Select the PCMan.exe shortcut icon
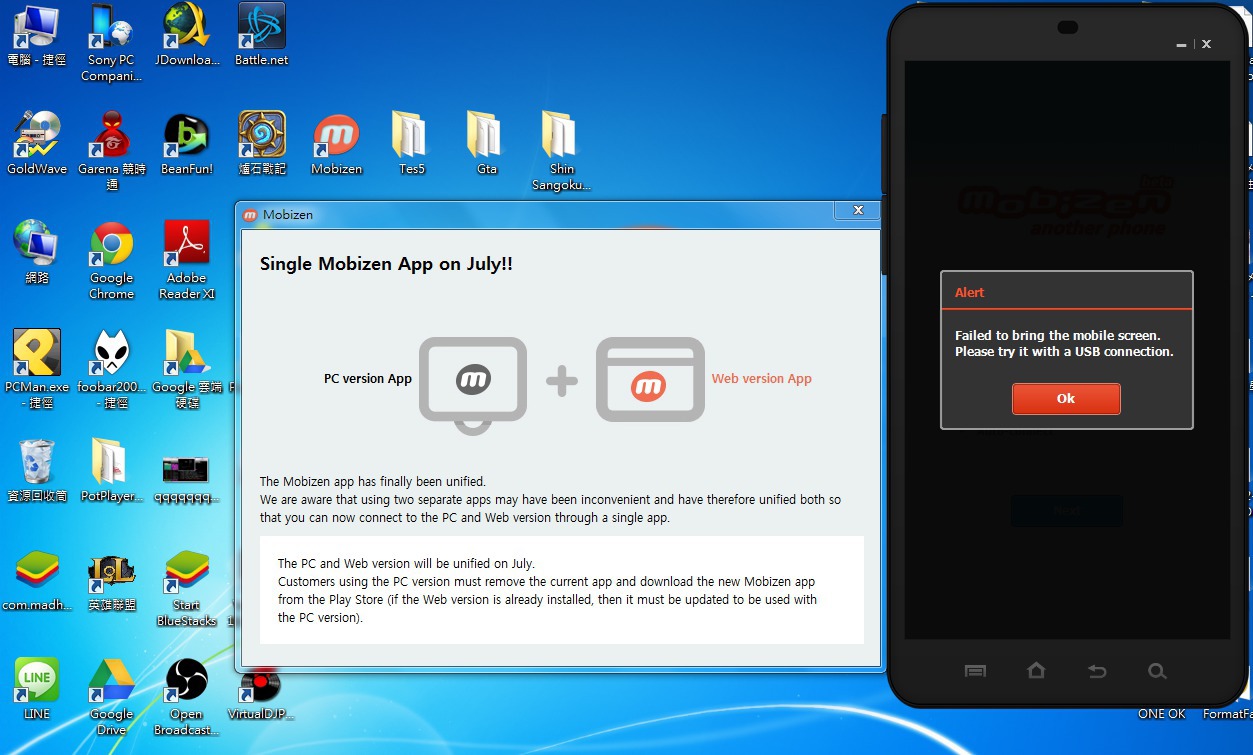This screenshot has width=1253, height=755. pyautogui.click(x=37, y=369)
